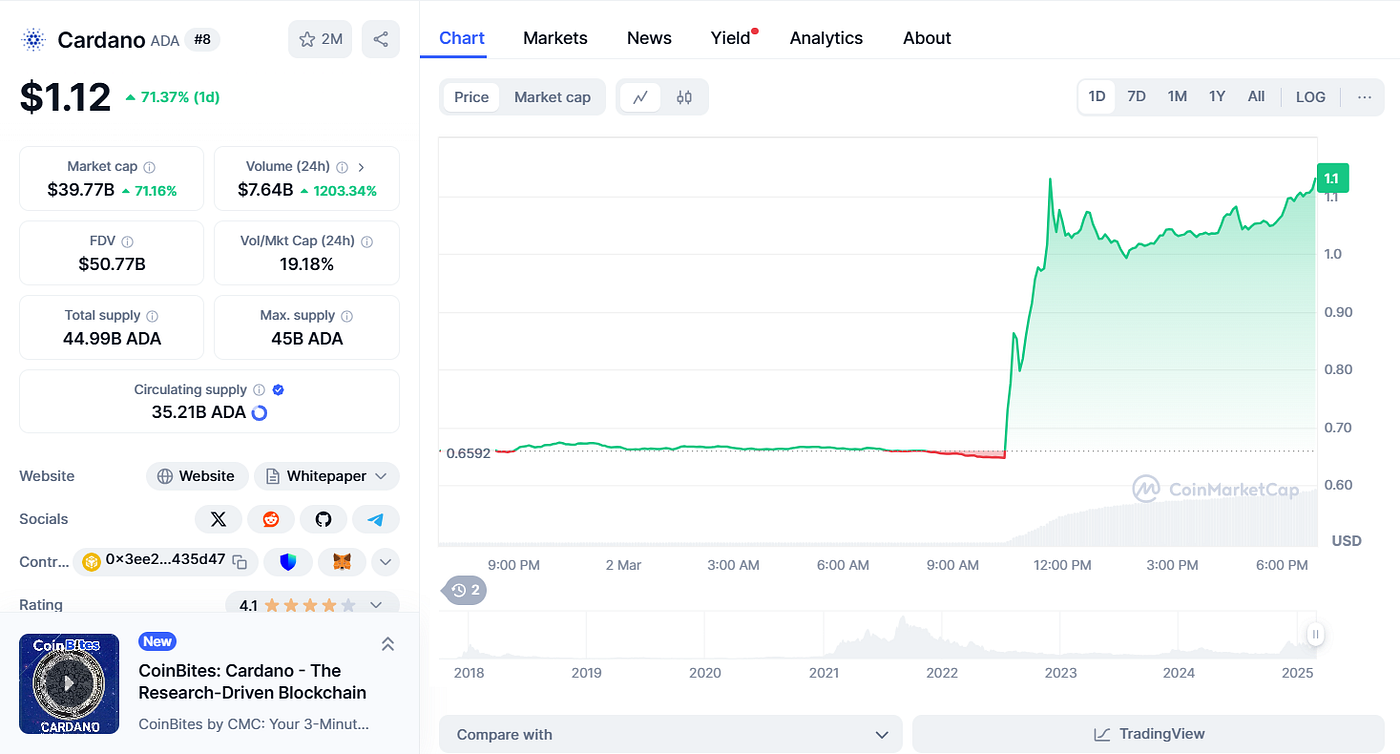Click the New badge on CoinBites
The height and width of the screenshot is (754, 1400).
[157, 642]
